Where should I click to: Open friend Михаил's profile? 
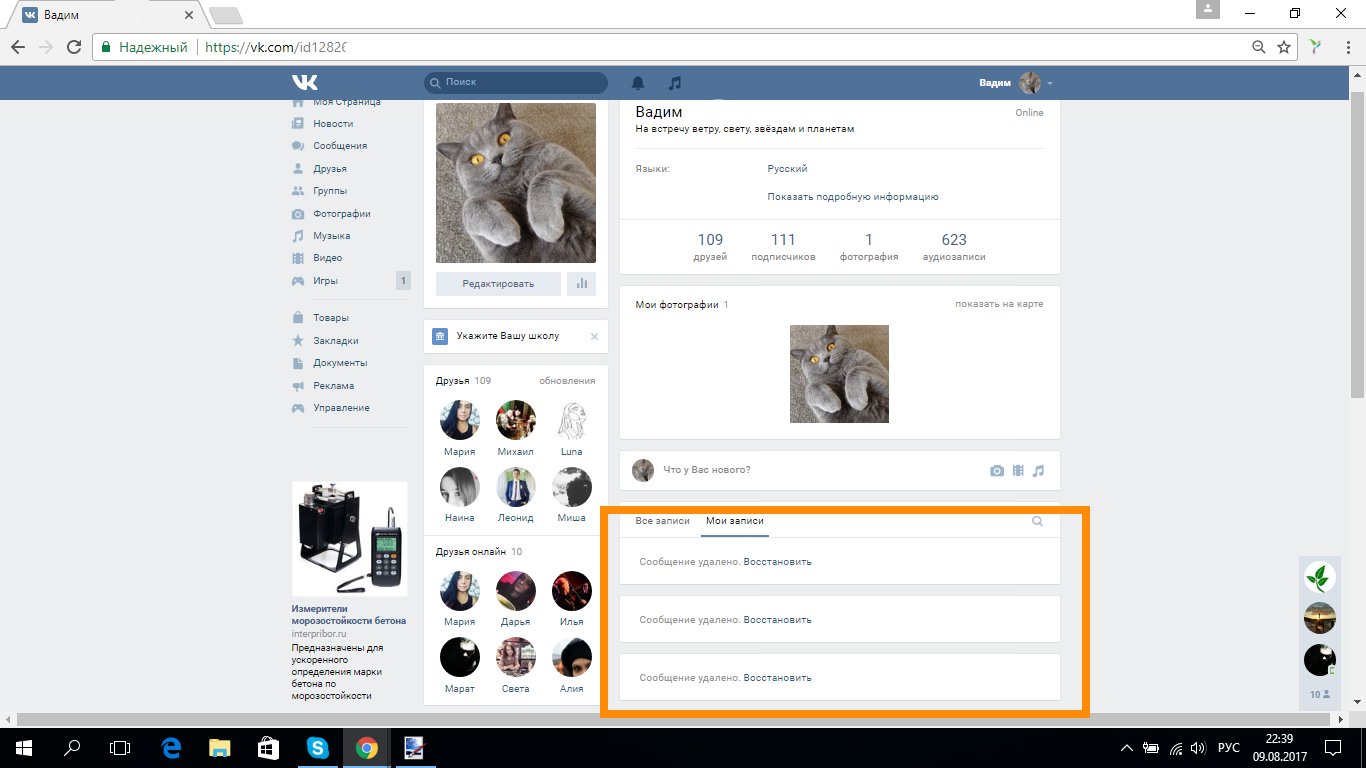point(516,420)
